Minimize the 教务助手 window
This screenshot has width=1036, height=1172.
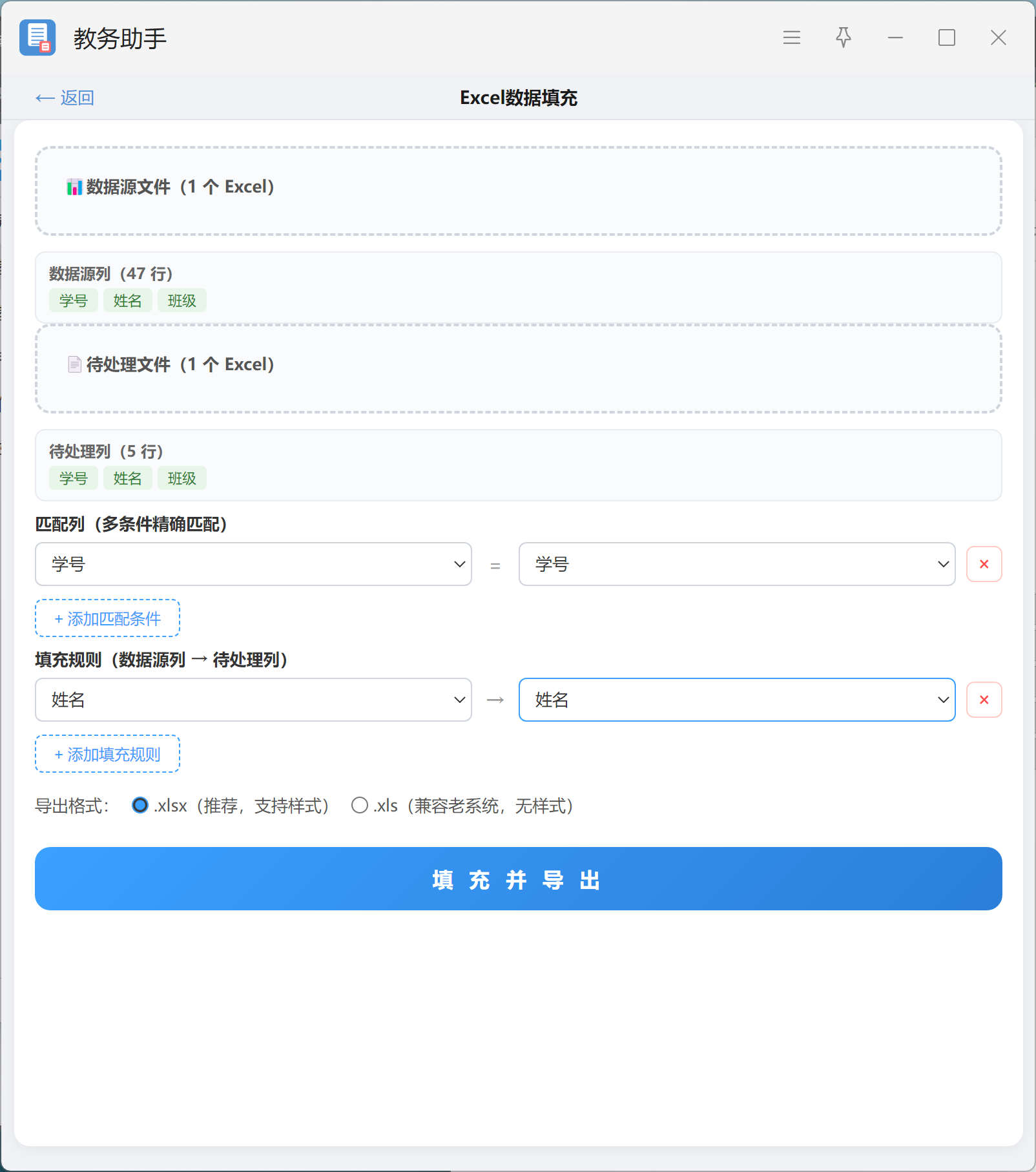895,37
